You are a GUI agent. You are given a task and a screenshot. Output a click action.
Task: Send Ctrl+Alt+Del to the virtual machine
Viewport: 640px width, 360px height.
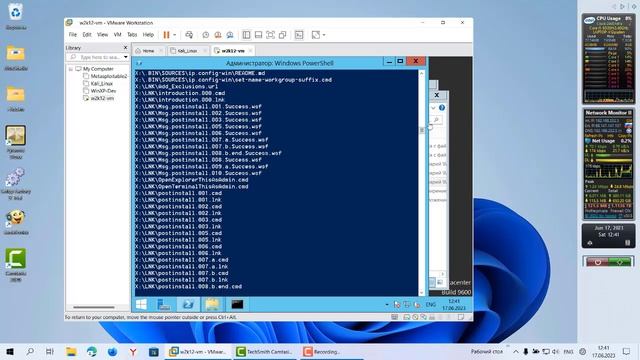tap(189, 35)
